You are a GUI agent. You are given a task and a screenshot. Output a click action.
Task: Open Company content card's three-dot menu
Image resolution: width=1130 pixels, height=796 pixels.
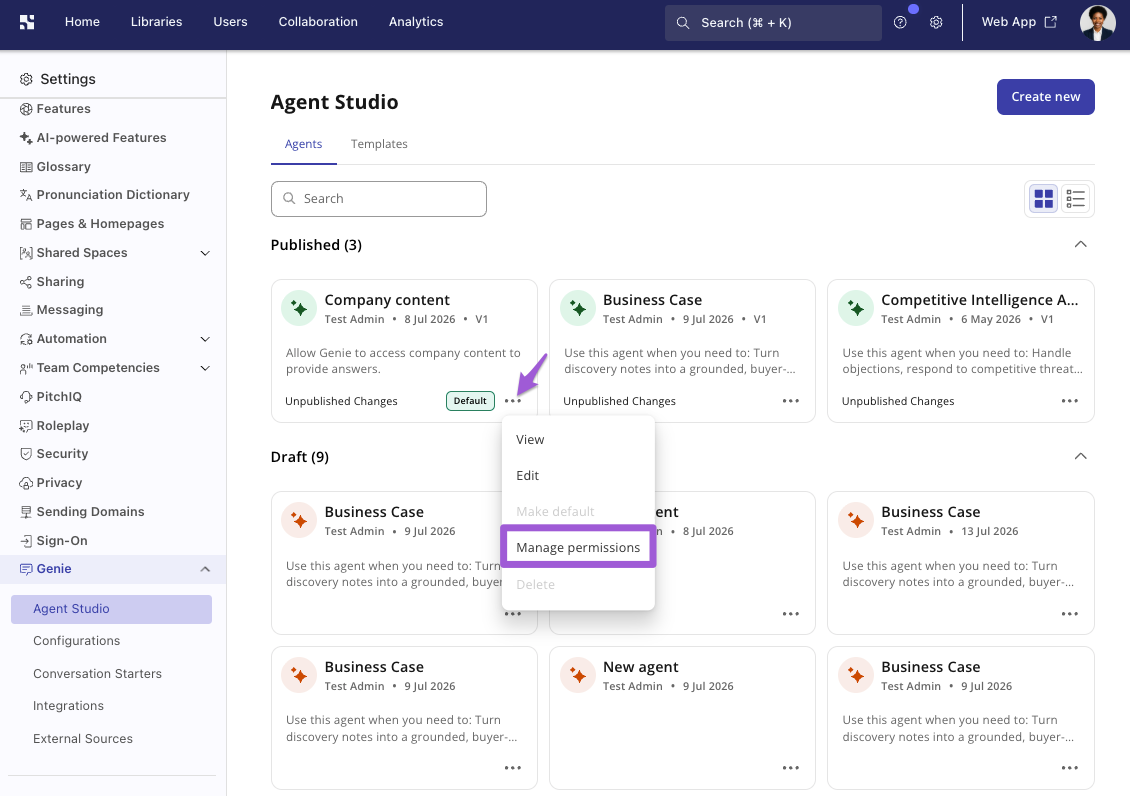pos(512,401)
